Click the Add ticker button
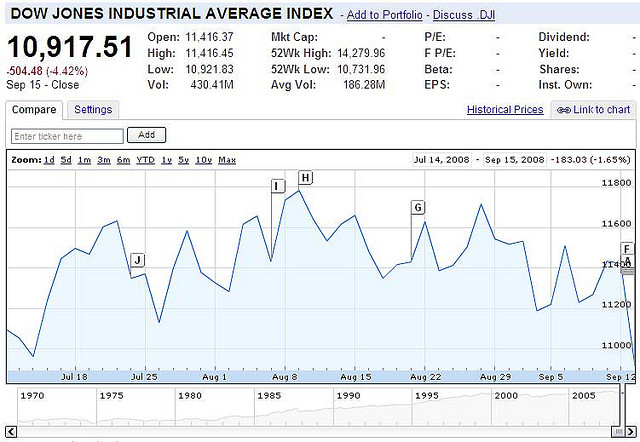The height and width of the screenshot is (442, 640). 147,135
